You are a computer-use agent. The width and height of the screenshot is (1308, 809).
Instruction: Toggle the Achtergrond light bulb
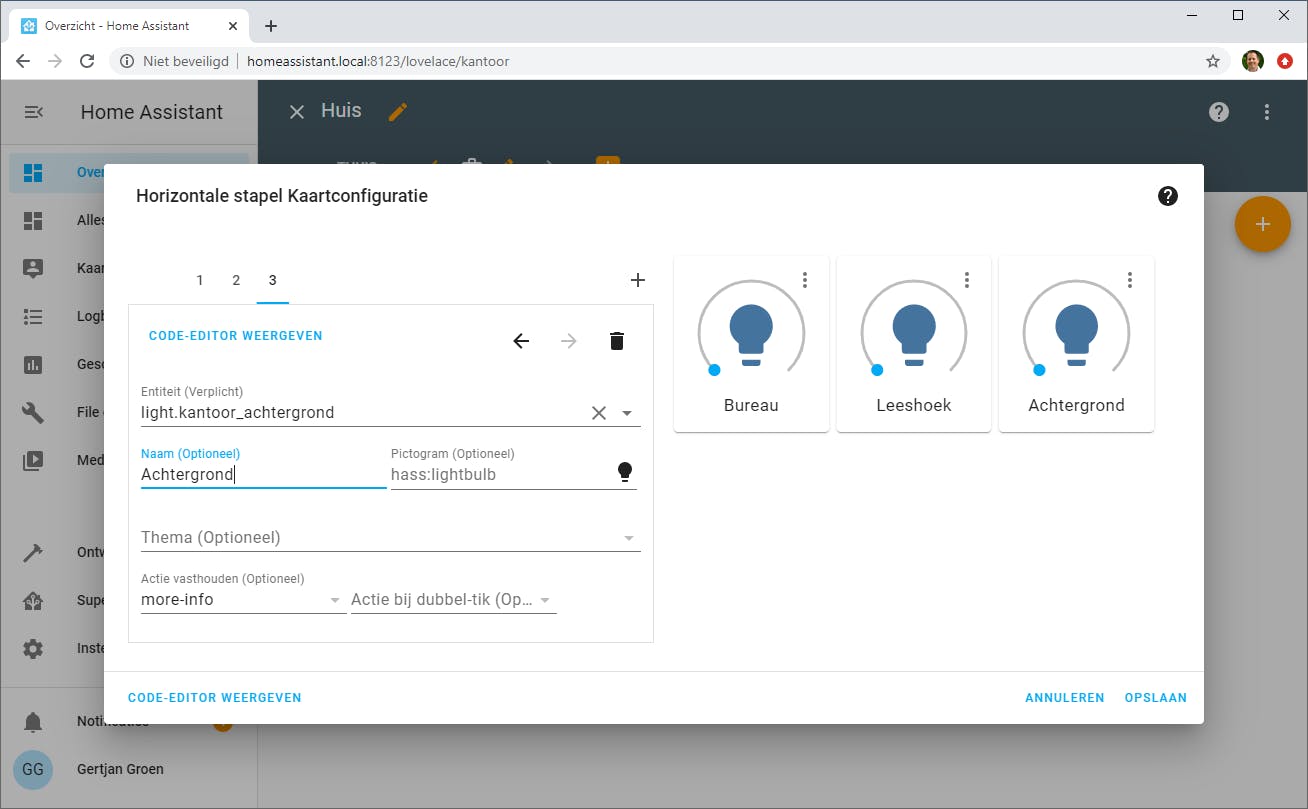1076,334
